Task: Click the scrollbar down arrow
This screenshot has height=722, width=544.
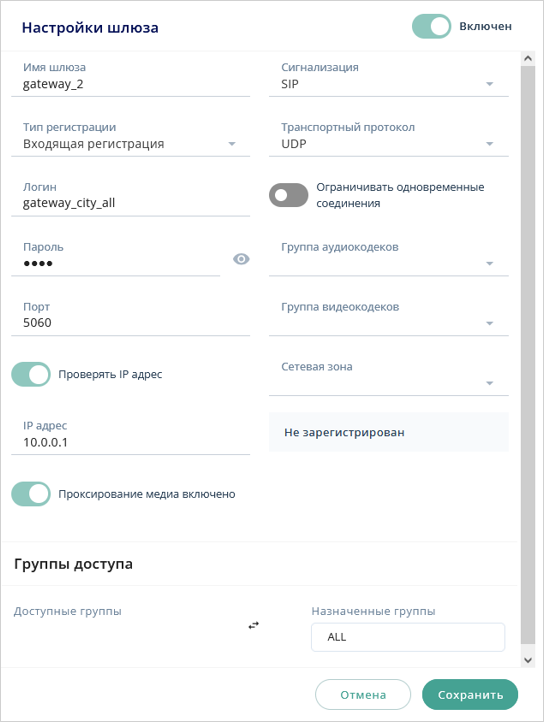Action: (528, 660)
